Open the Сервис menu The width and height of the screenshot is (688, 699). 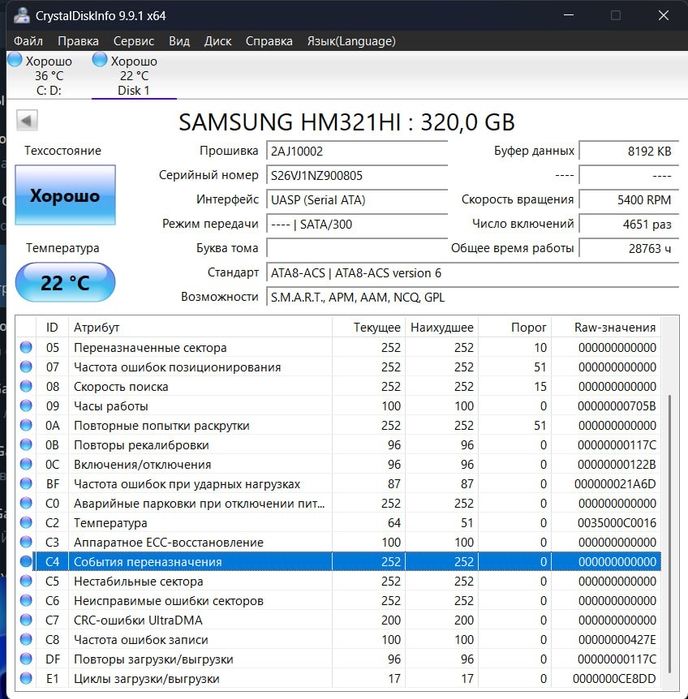(133, 41)
